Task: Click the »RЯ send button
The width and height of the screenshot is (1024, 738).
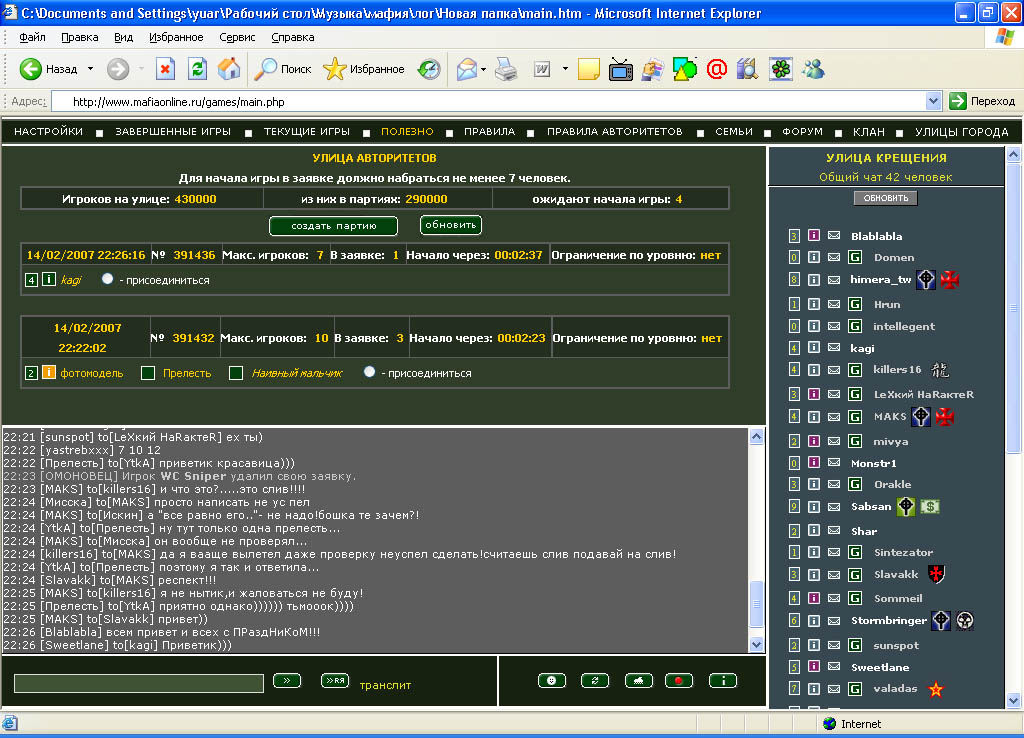Action: [x=335, y=681]
